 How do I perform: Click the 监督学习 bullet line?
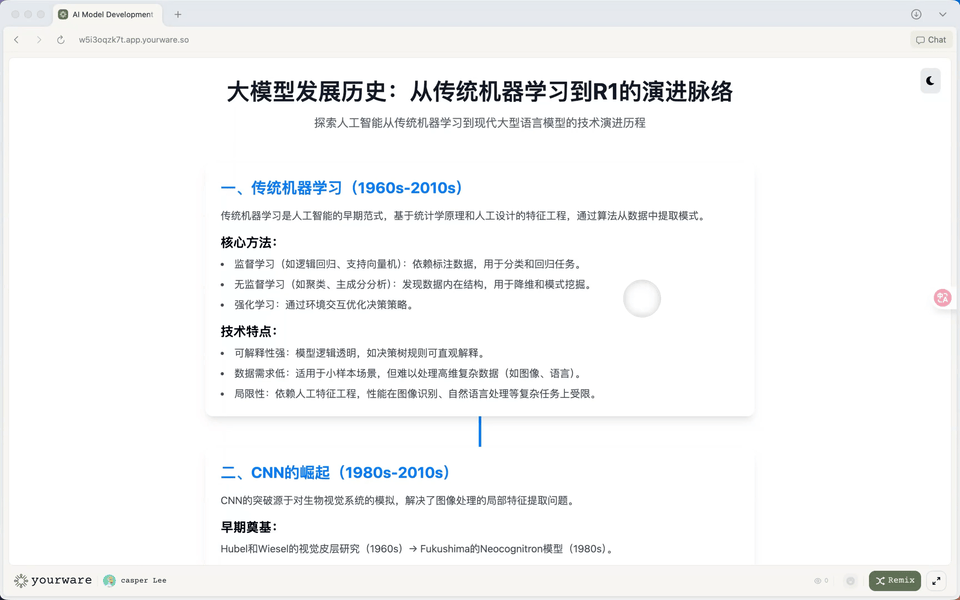pyautogui.click(x=408, y=264)
